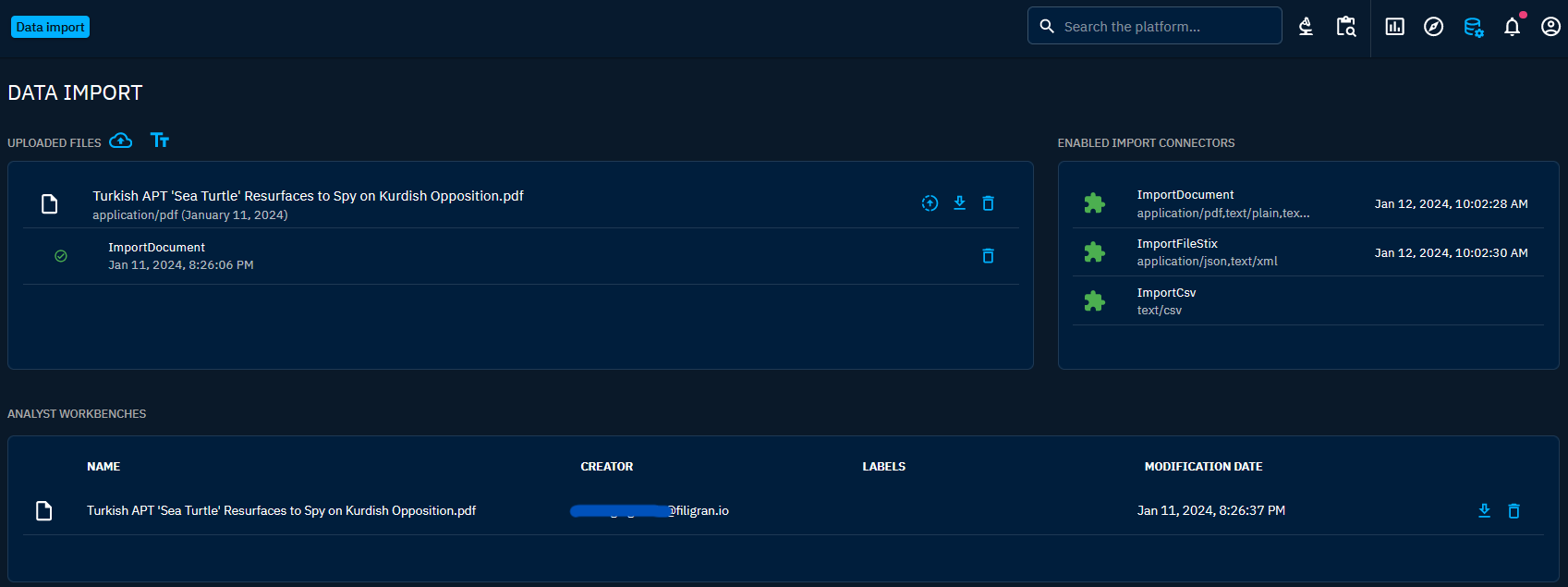Open the notifications bell
Screen dimensions: 1568x587
pyautogui.click(x=1512, y=27)
